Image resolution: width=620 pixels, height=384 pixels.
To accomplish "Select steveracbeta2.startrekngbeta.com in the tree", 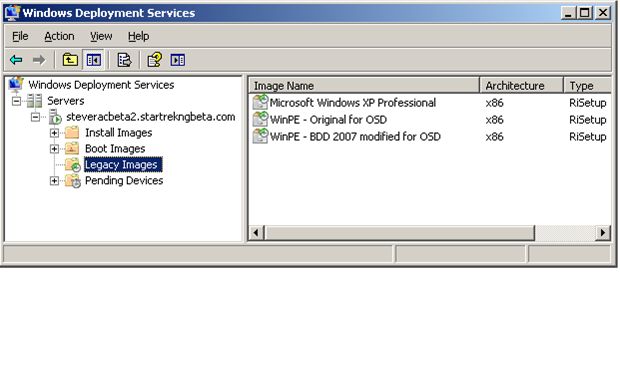I will [151, 117].
